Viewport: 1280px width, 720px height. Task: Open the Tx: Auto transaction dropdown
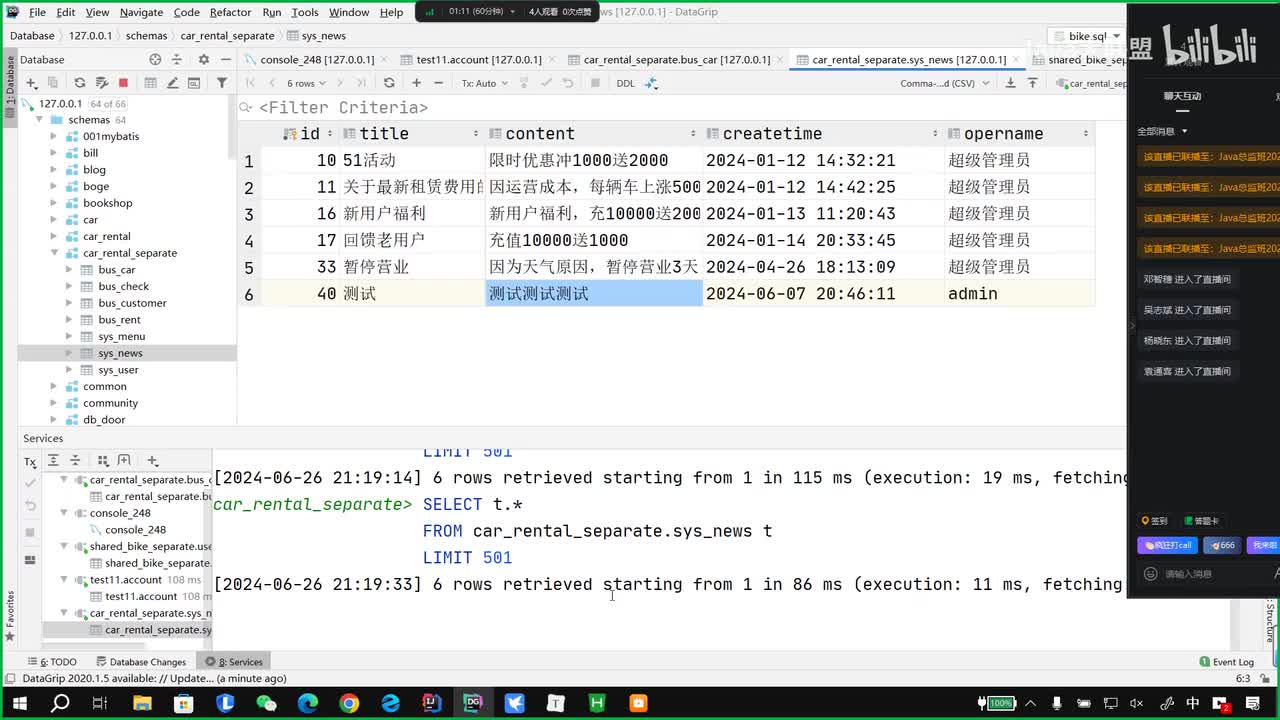pos(484,83)
